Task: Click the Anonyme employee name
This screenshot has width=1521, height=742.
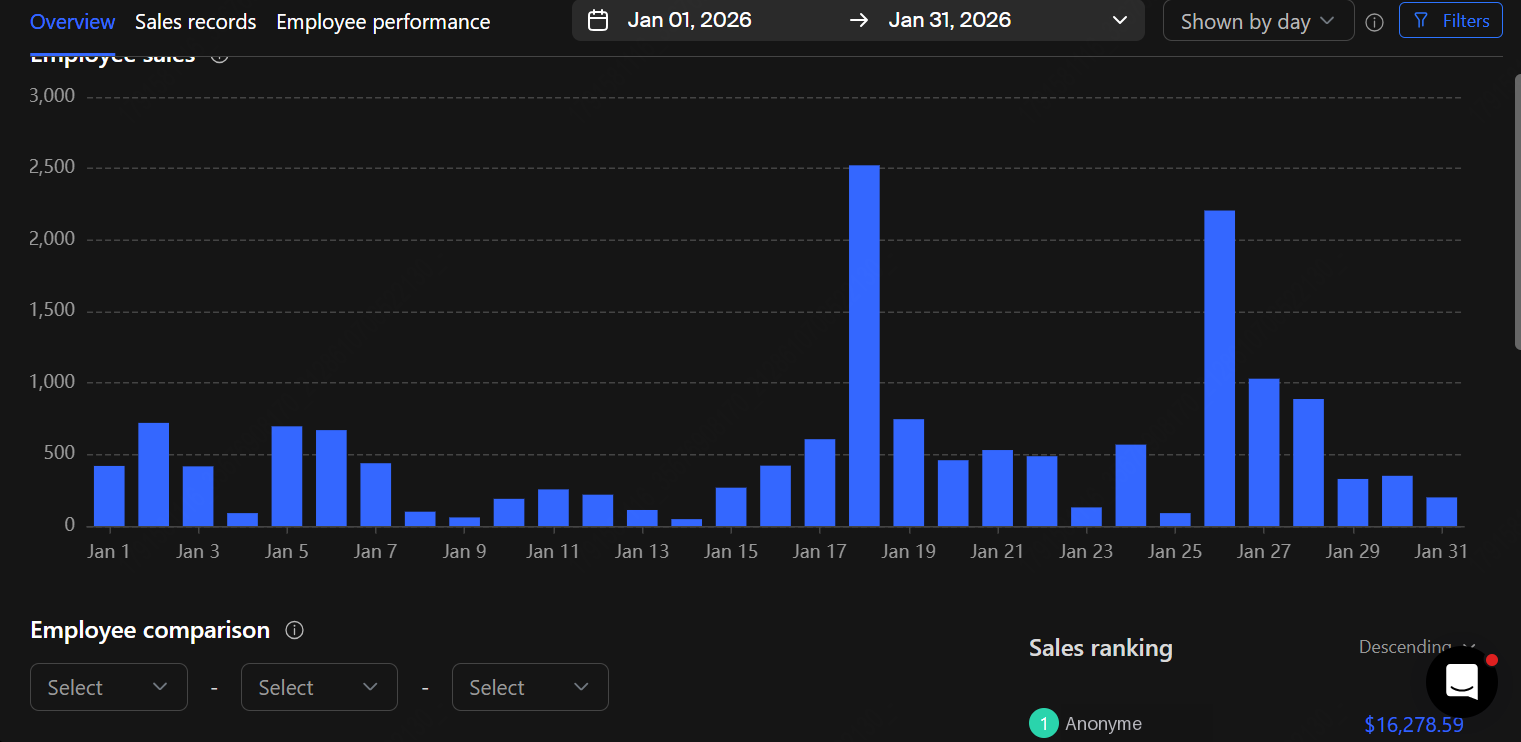Action: click(x=1103, y=723)
